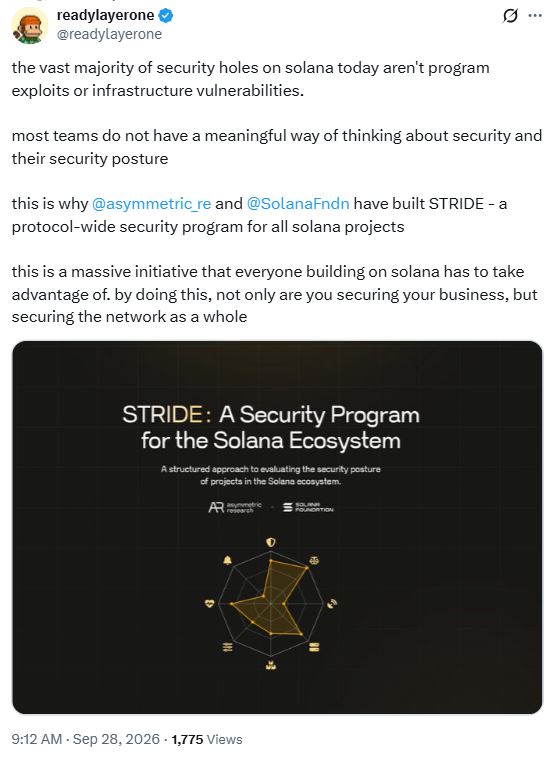Click the 9:12 AM Sep 28 timestamp
Viewport: 555px width, 757px height.
click(85, 739)
